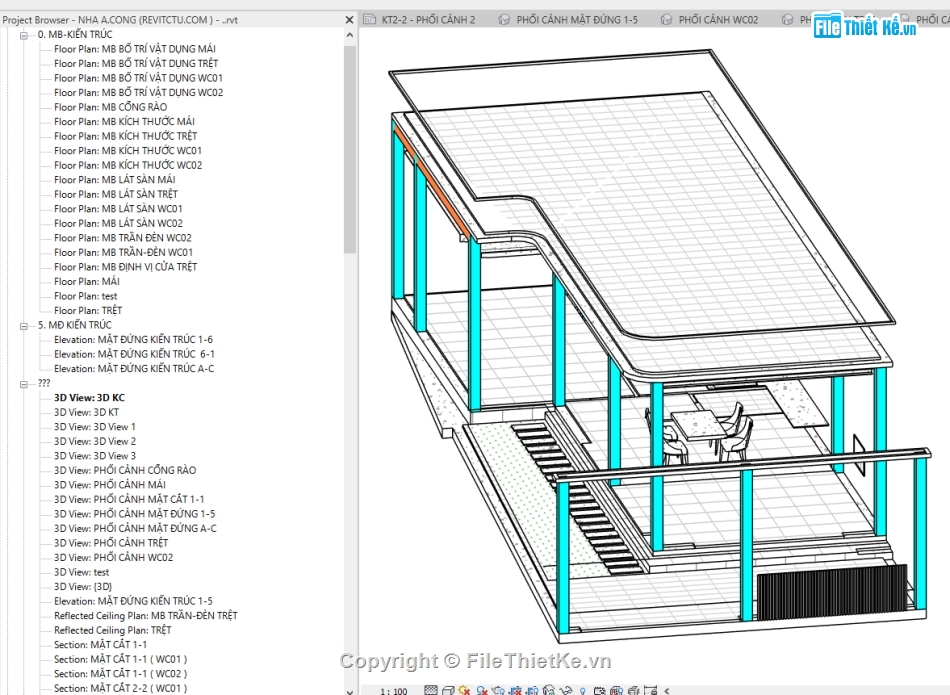The width and height of the screenshot is (950, 695).
Task: Select Floor Plan: MB LÁT SÀN TRỆT
Action: point(116,194)
